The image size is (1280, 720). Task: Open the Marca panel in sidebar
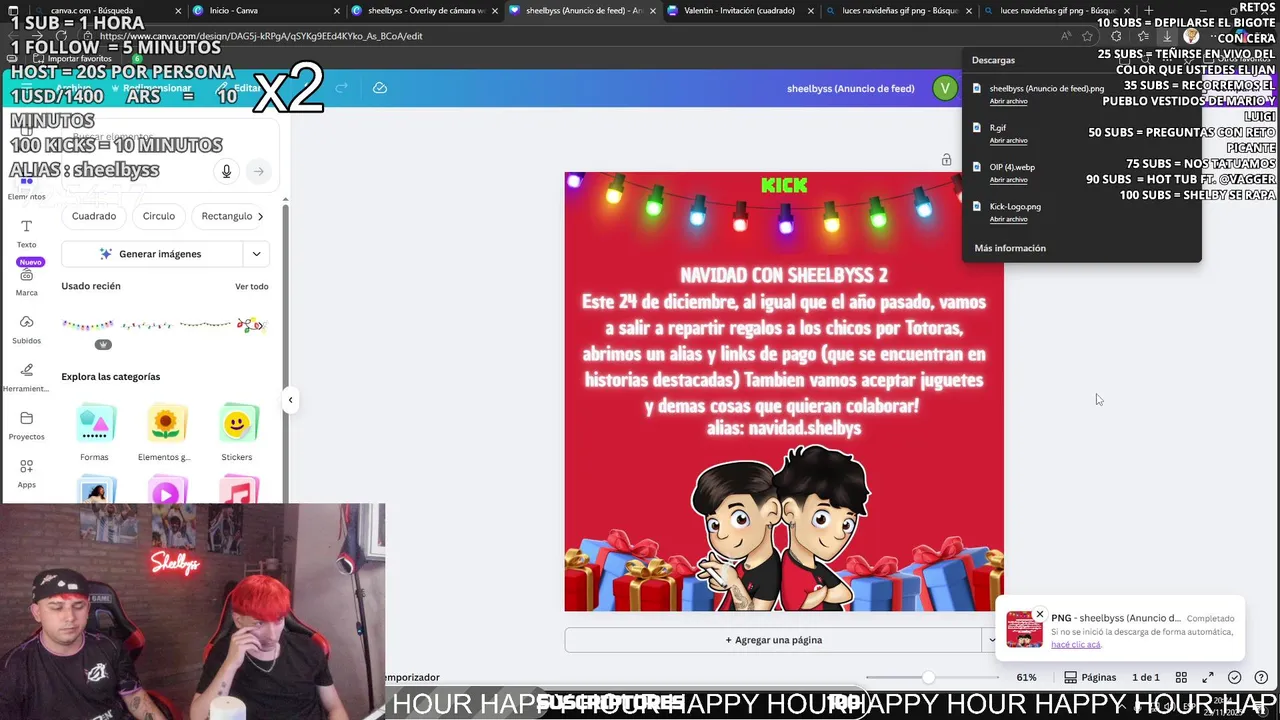[x=26, y=281]
